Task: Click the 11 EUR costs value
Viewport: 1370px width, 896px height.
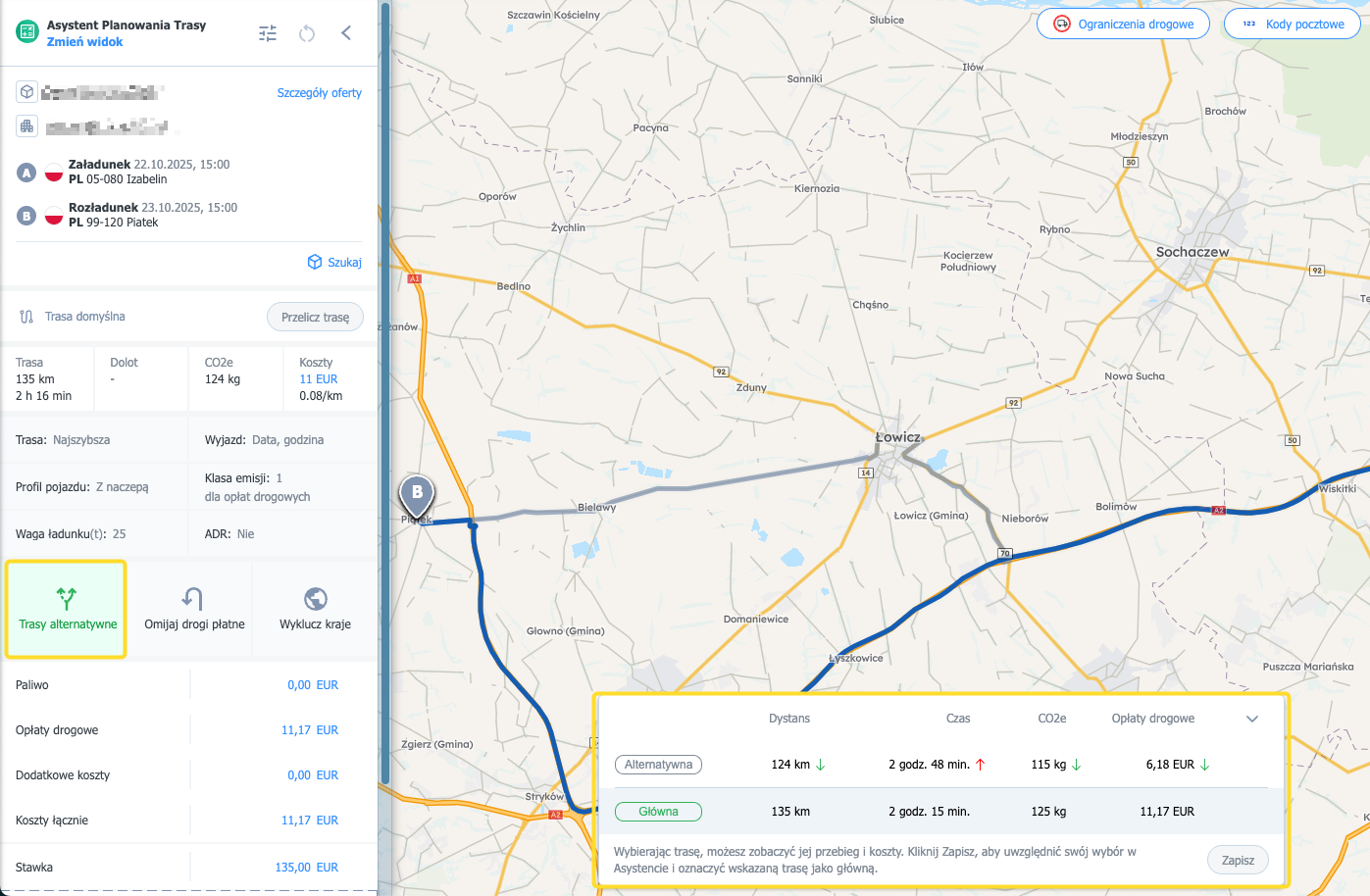Action: pyautogui.click(x=319, y=379)
